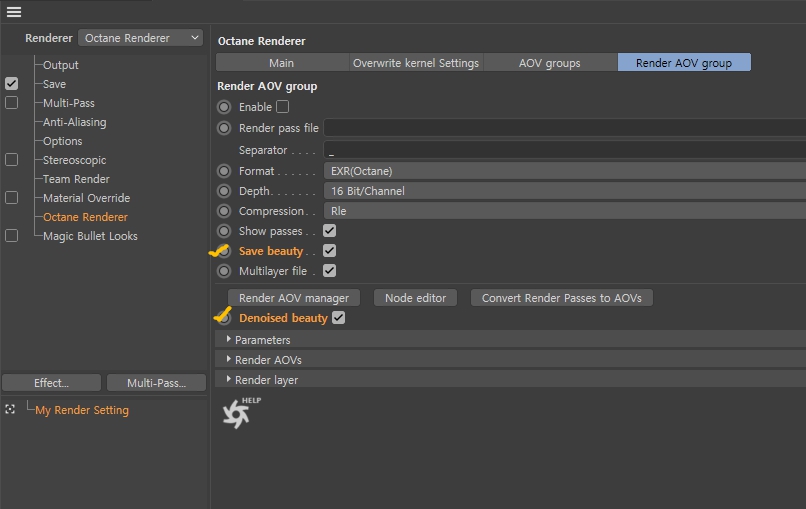
Task: Select Stereoscopic in the settings list
Action: tap(75, 160)
